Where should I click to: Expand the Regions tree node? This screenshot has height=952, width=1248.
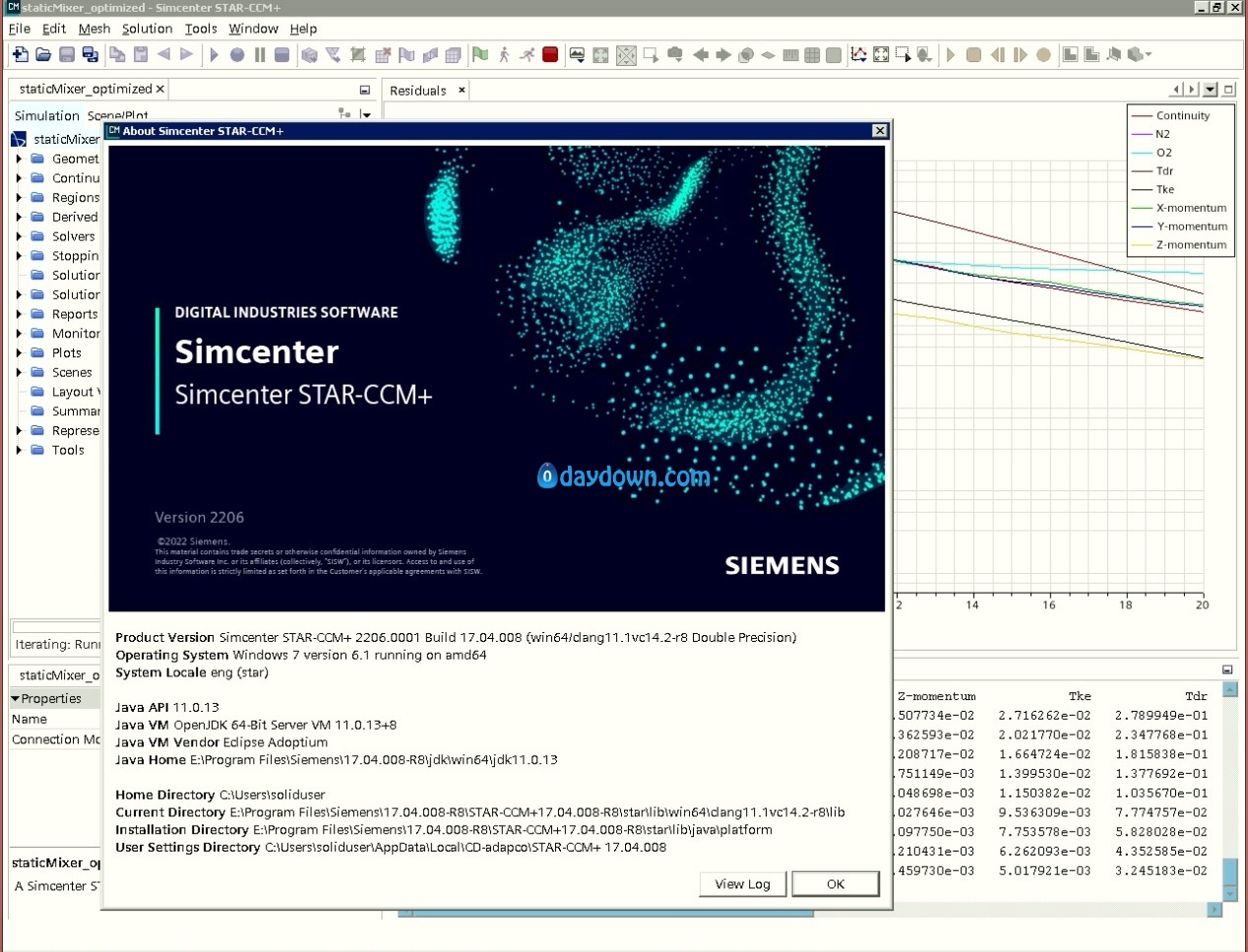click(x=19, y=197)
